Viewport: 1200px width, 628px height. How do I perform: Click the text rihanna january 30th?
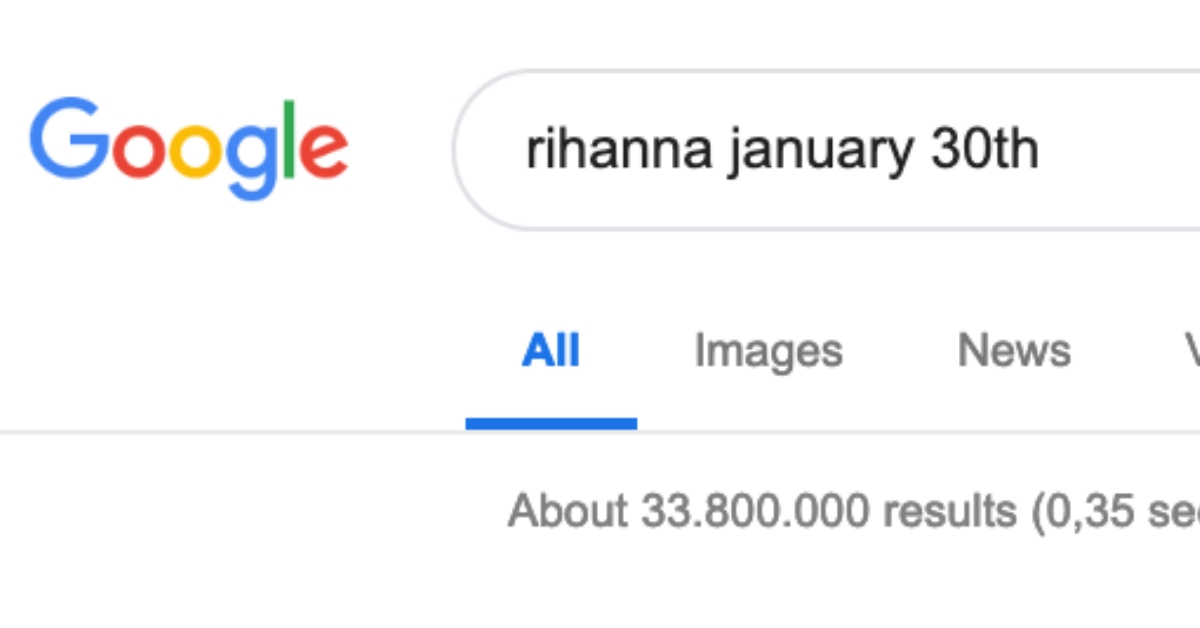tap(782, 148)
